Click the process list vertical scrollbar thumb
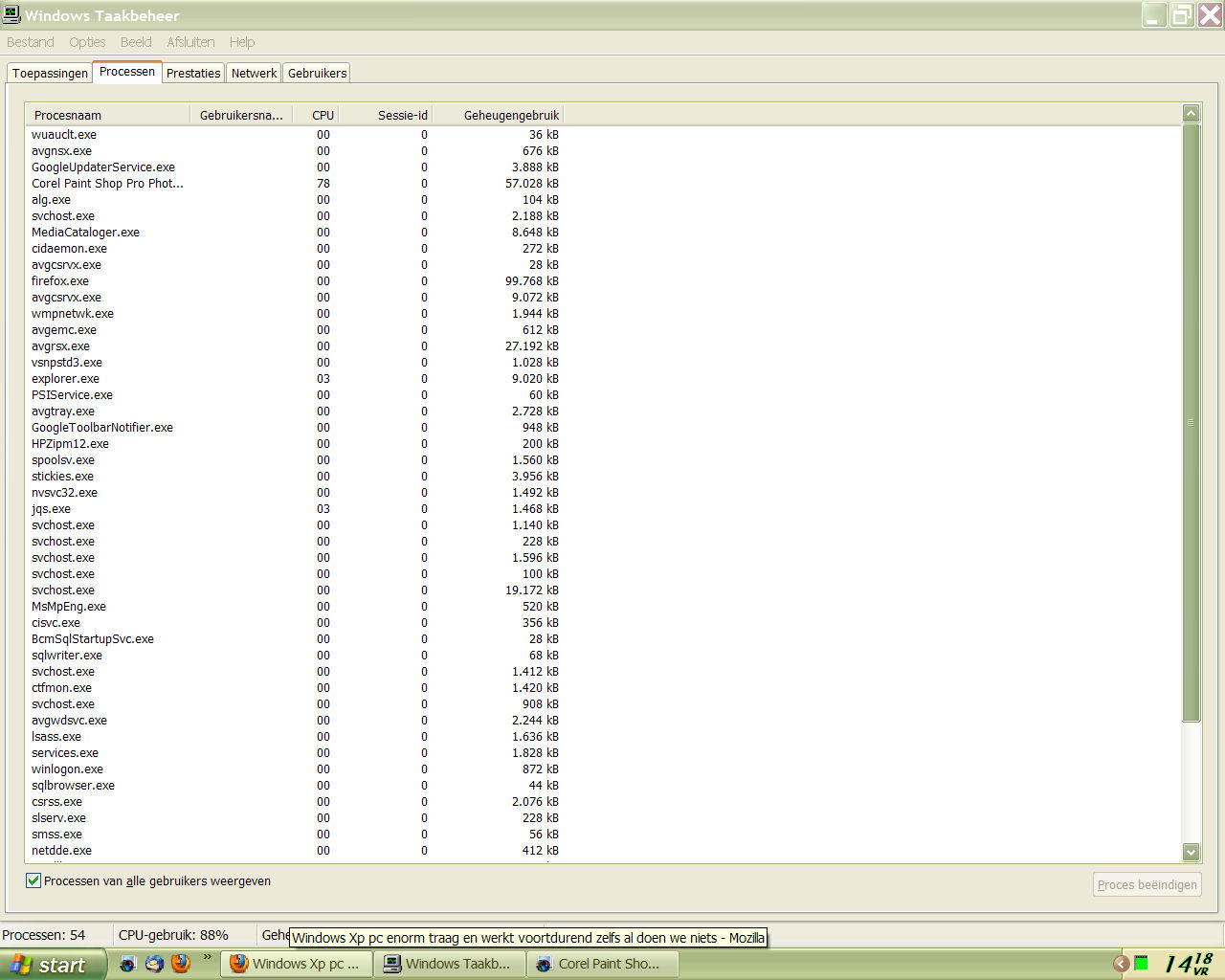The image size is (1225, 980). point(1191,422)
